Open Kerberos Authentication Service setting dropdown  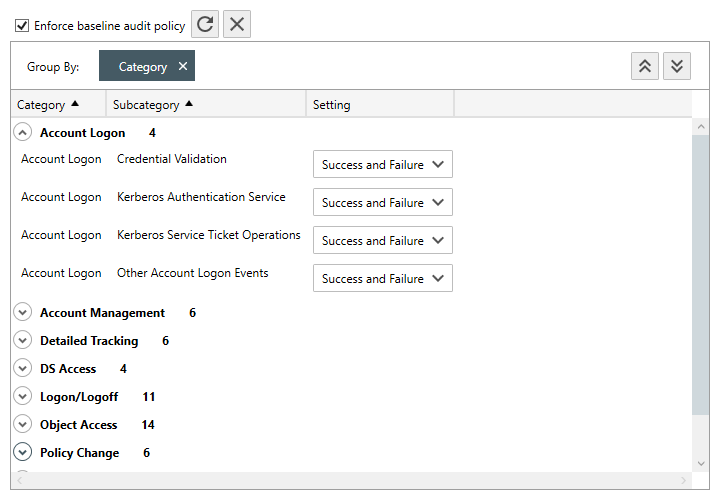point(382,203)
